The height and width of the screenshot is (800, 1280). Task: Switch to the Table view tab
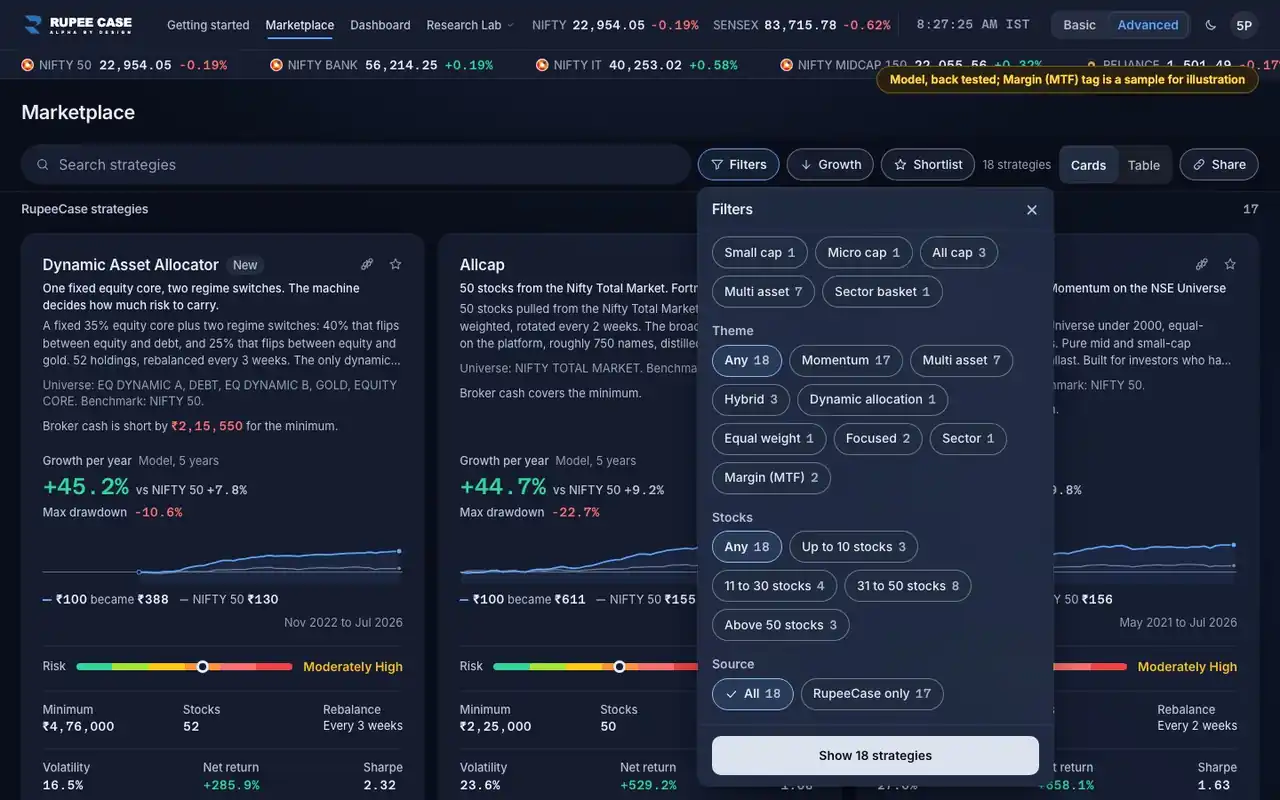pyautogui.click(x=1144, y=165)
